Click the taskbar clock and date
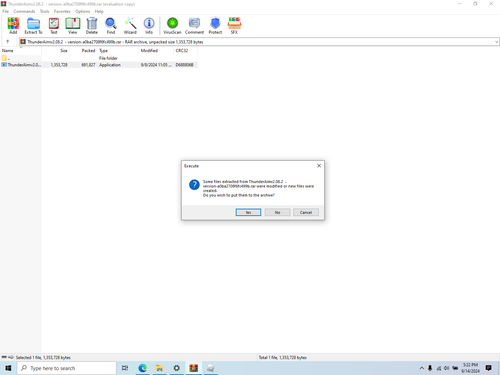This screenshot has height=375, width=500. coord(471,368)
